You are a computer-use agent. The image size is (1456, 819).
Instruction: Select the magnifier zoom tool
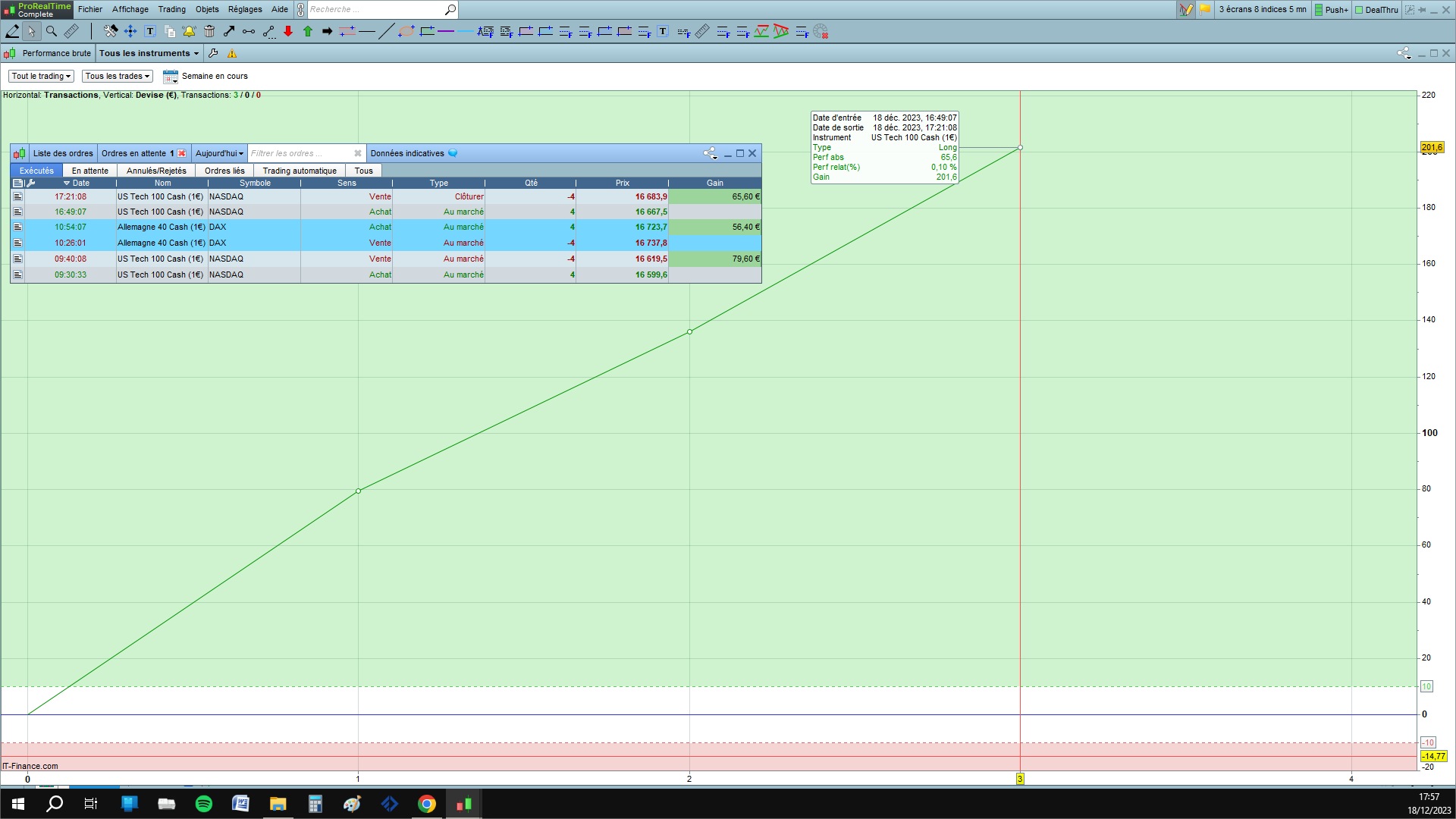(52, 31)
